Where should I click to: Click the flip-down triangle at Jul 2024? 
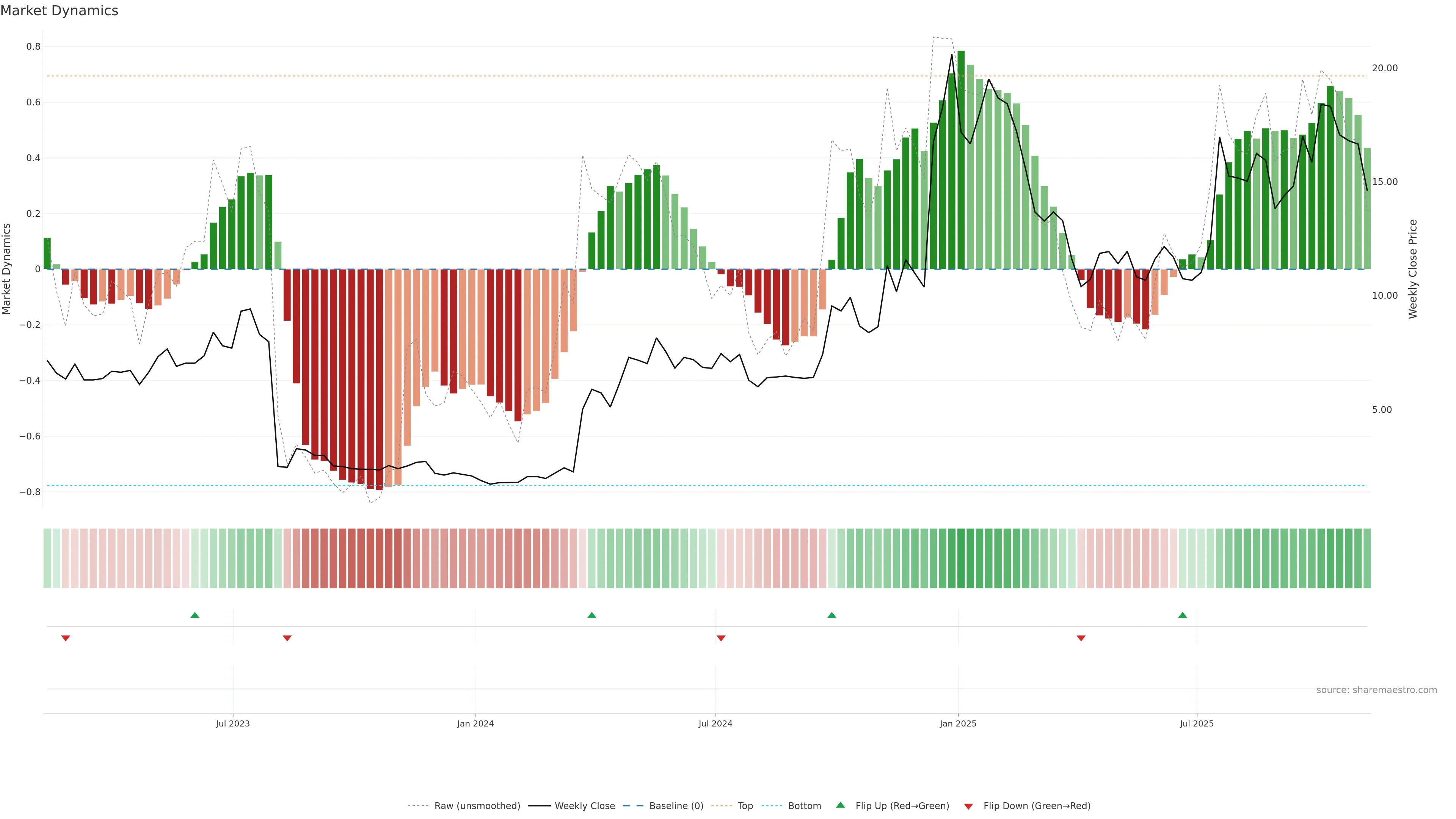point(721,638)
